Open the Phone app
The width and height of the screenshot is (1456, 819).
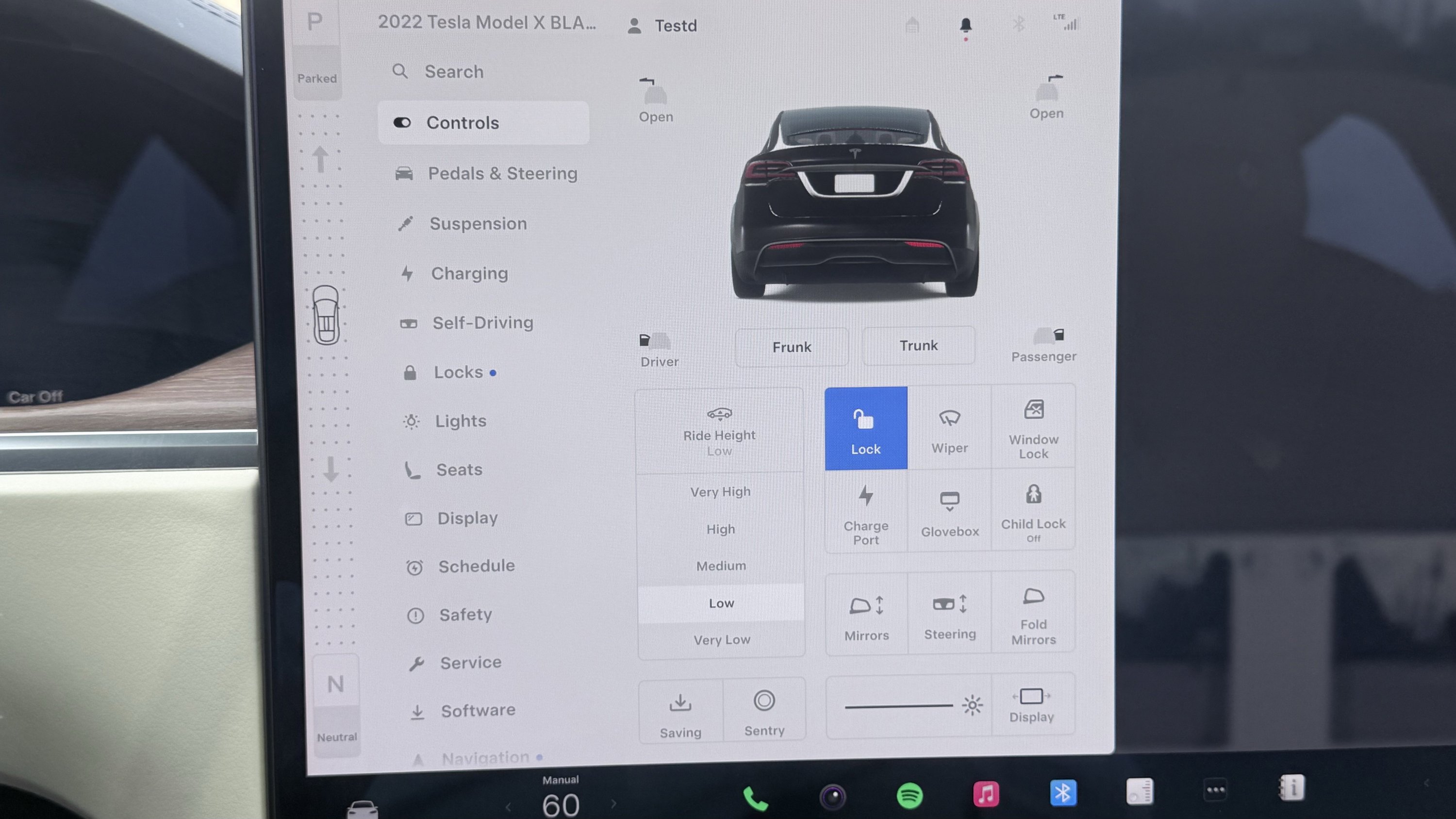pos(755,798)
